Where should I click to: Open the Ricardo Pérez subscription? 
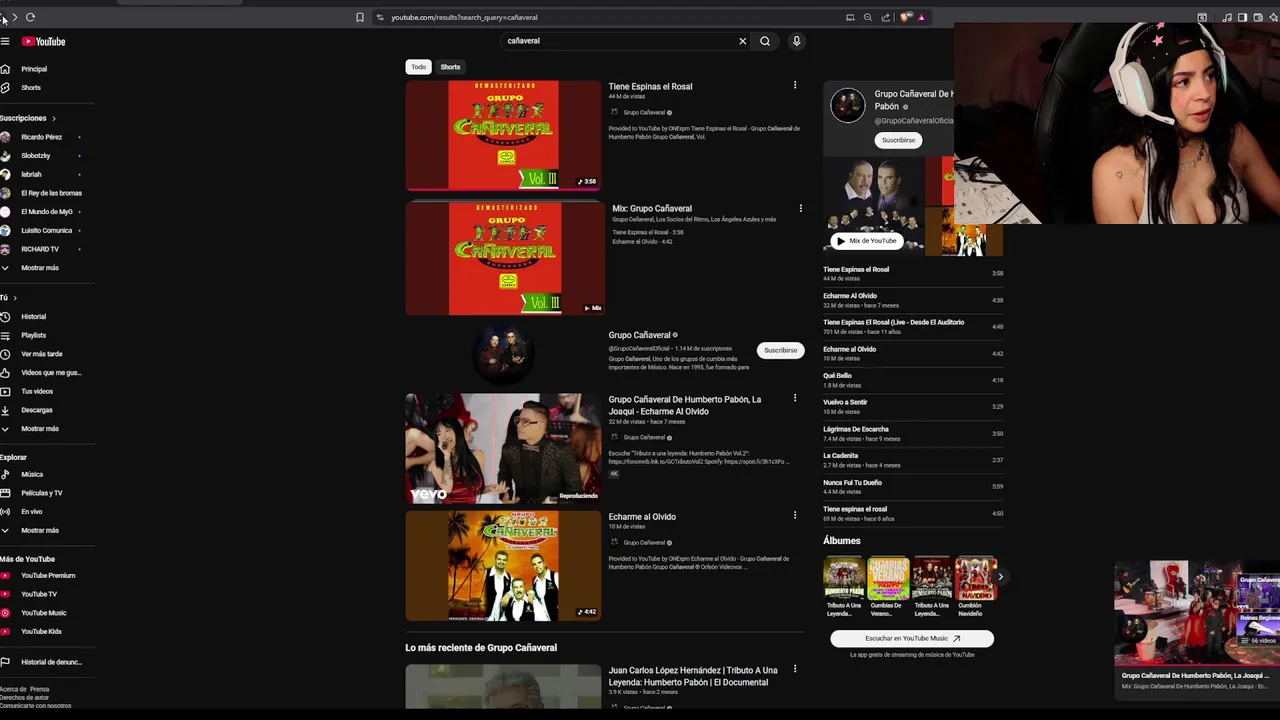(41, 137)
